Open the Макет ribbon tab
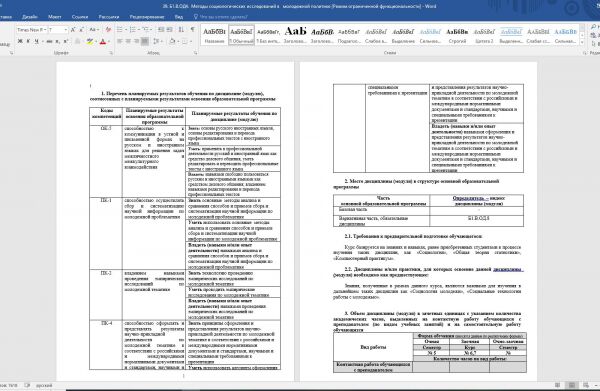600x391 pixels. tap(54, 17)
